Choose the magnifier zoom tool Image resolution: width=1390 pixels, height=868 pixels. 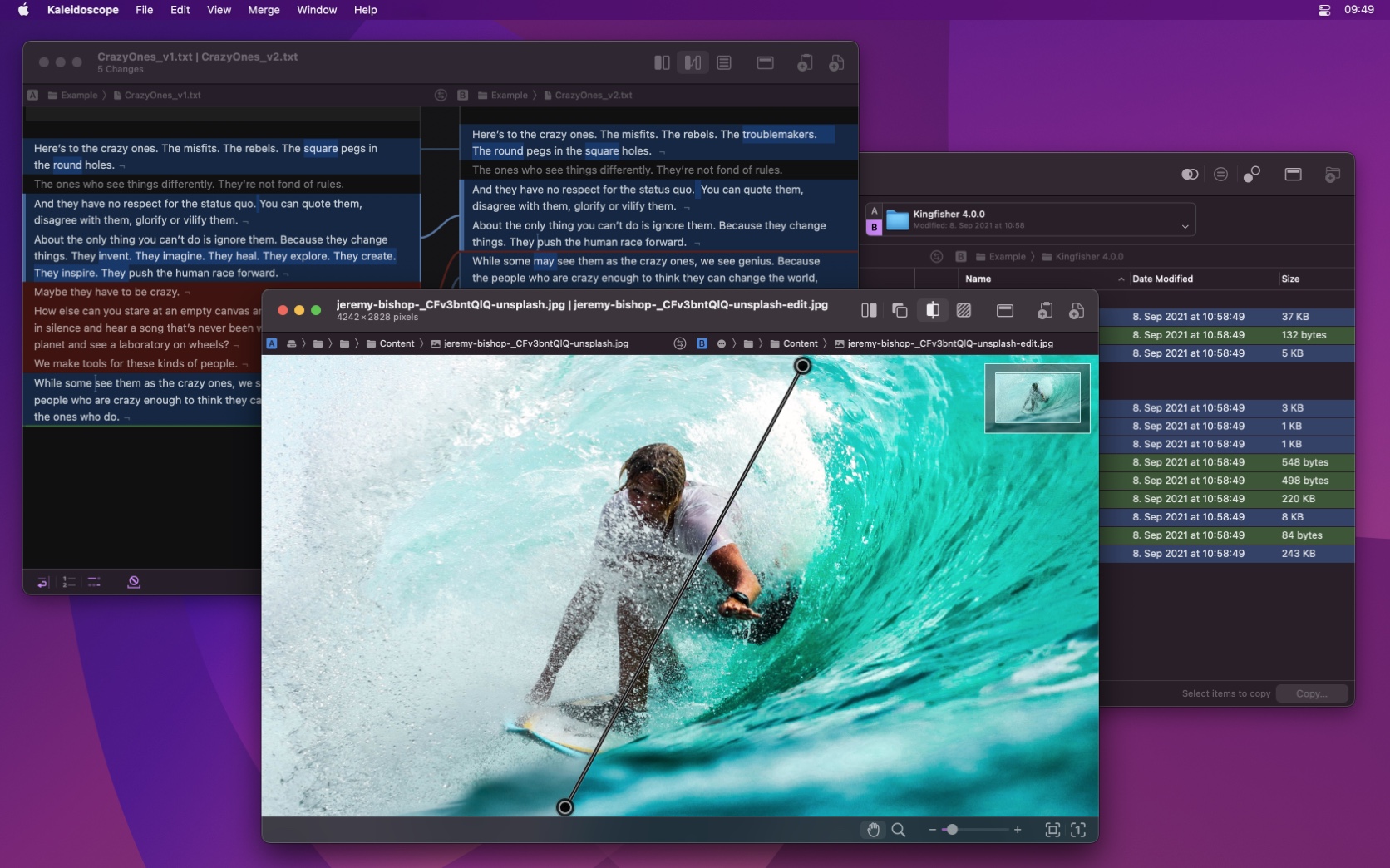899,830
